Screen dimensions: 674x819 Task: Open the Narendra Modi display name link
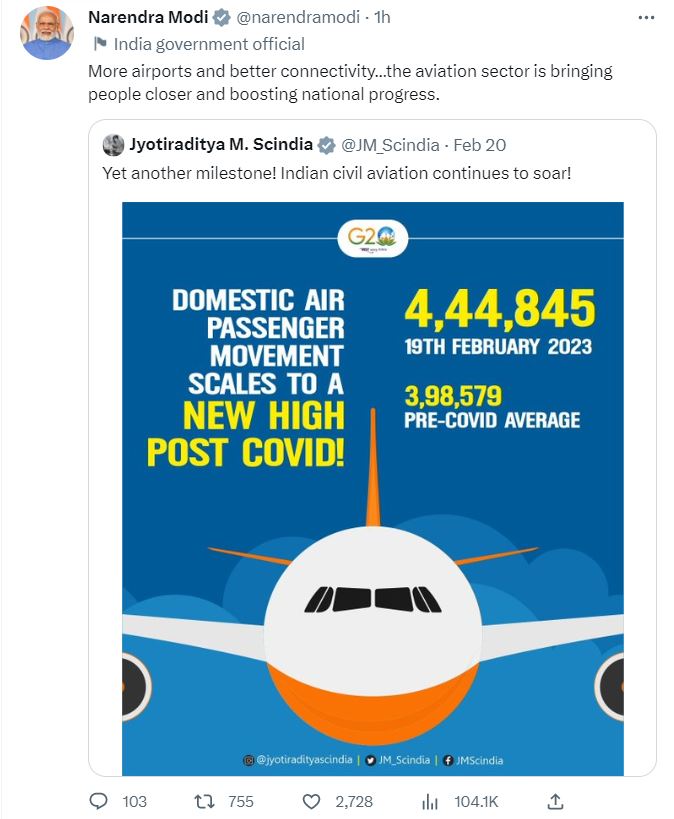148,18
